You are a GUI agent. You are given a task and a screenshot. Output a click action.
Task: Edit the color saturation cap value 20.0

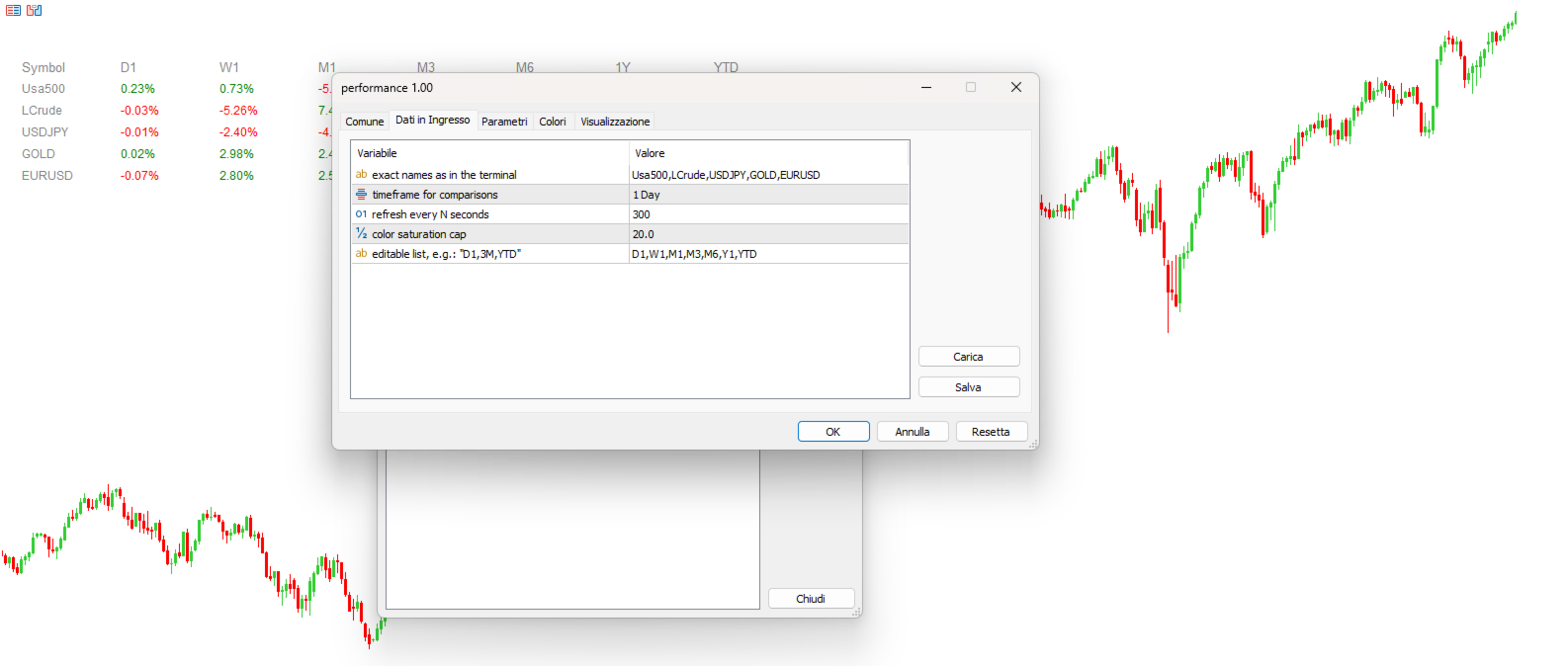tap(769, 234)
